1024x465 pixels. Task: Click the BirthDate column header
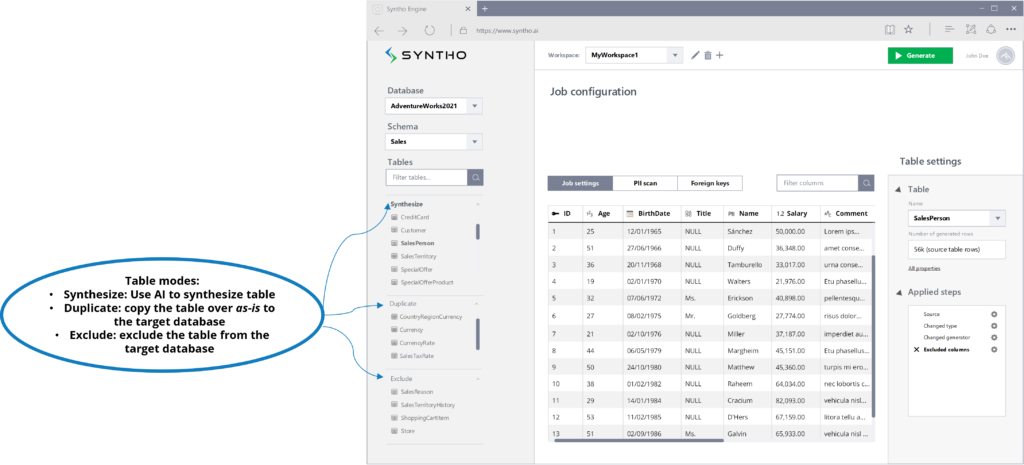pyautogui.click(x=654, y=213)
